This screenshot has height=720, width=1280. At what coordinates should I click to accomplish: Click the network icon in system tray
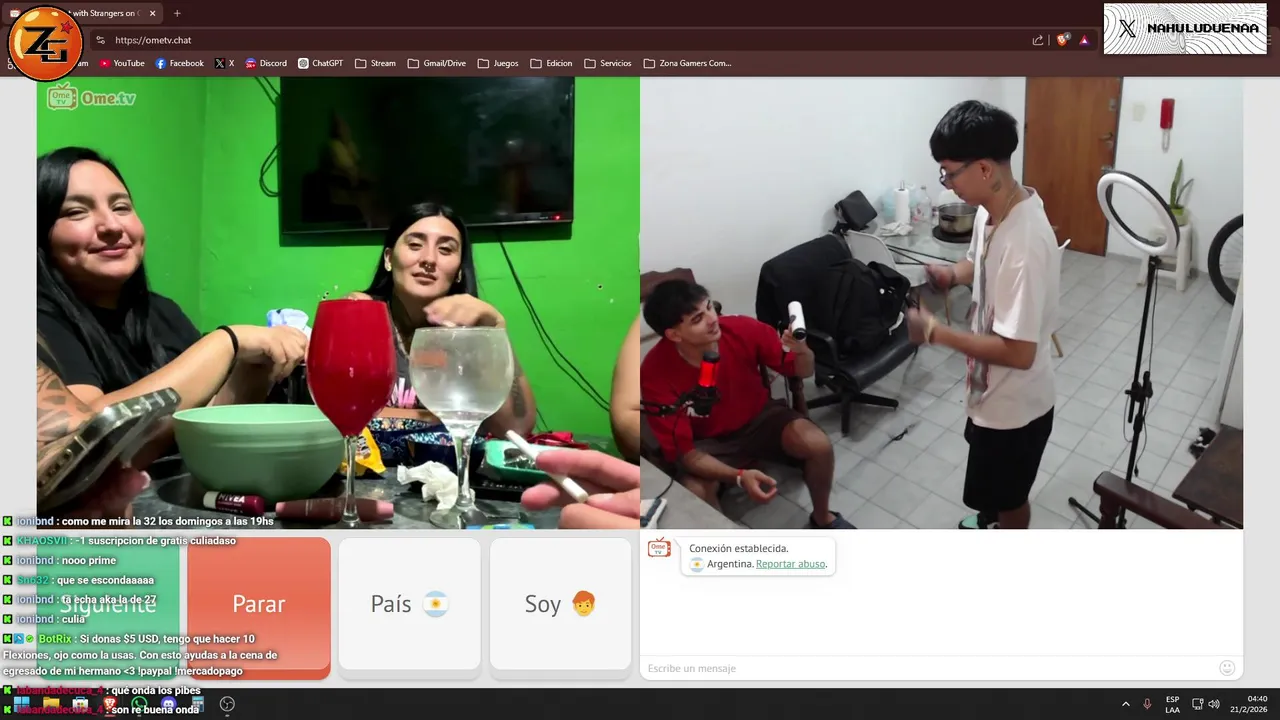[1197, 704]
